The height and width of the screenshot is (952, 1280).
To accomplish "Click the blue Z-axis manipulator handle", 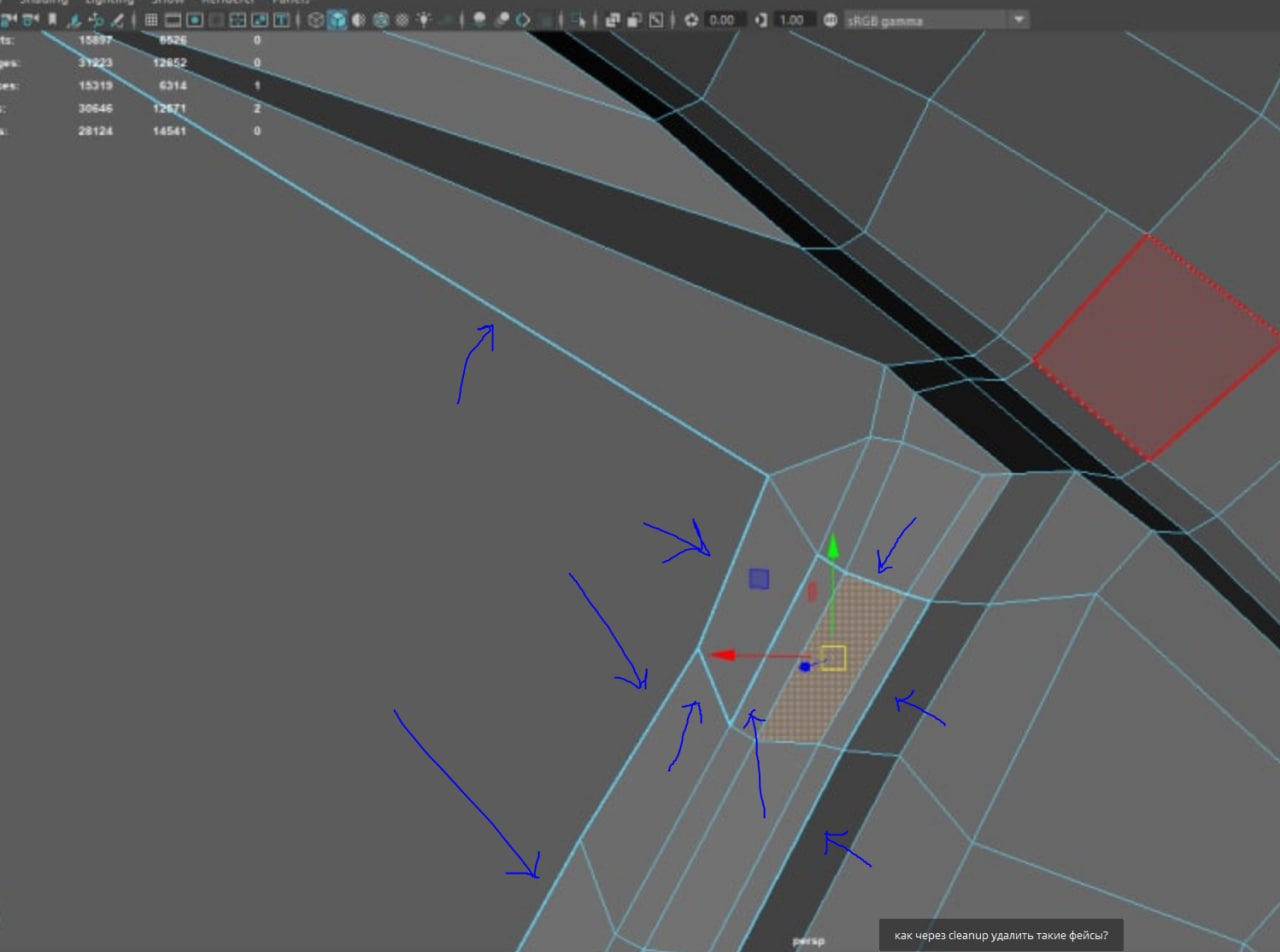I will click(x=805, y=666).
